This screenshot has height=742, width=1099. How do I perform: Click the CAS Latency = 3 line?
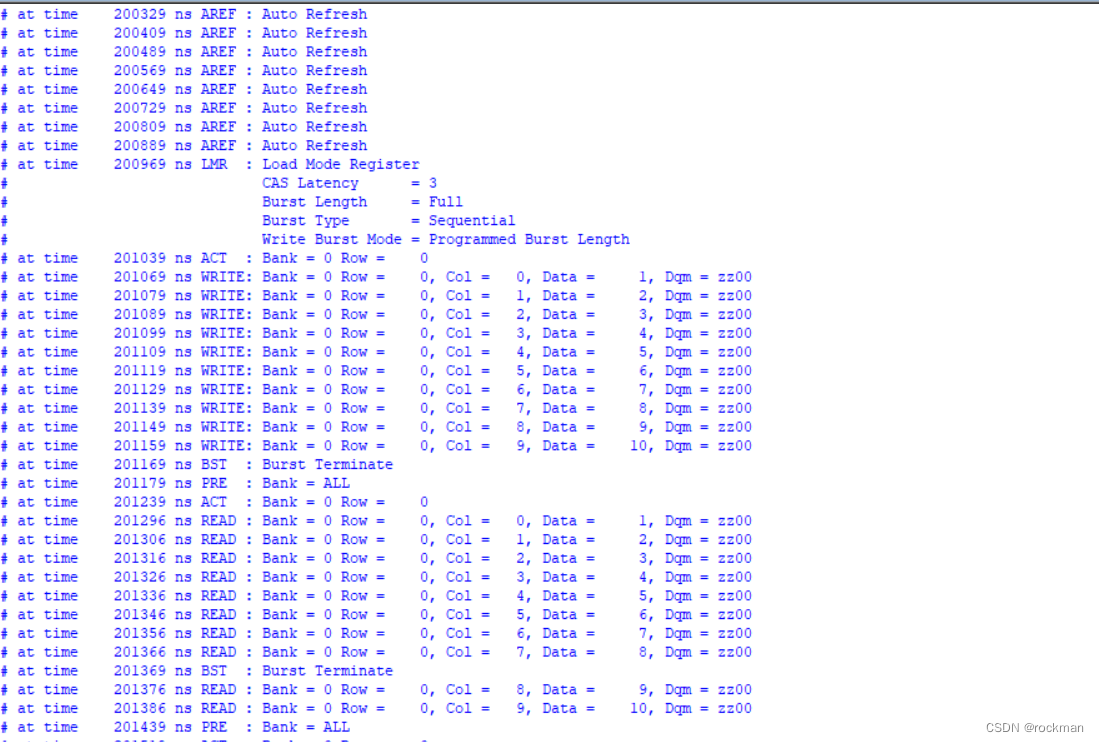(x=219, y=184)
